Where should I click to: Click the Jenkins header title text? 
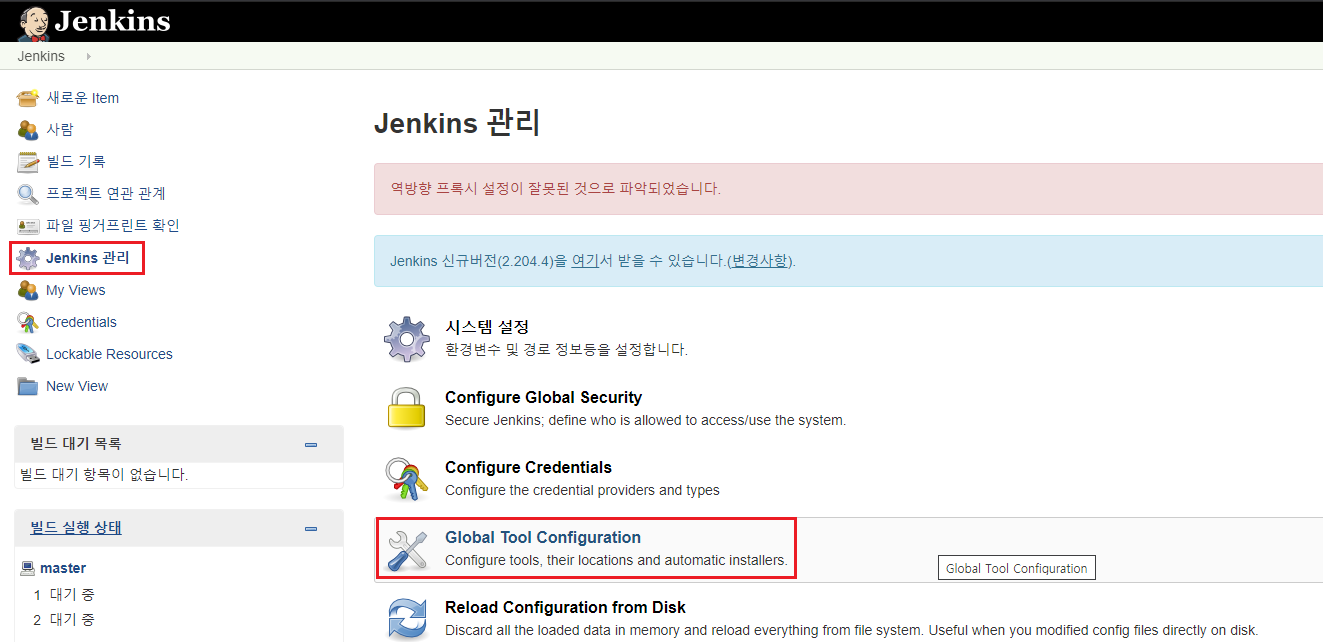tap(112, 21)
